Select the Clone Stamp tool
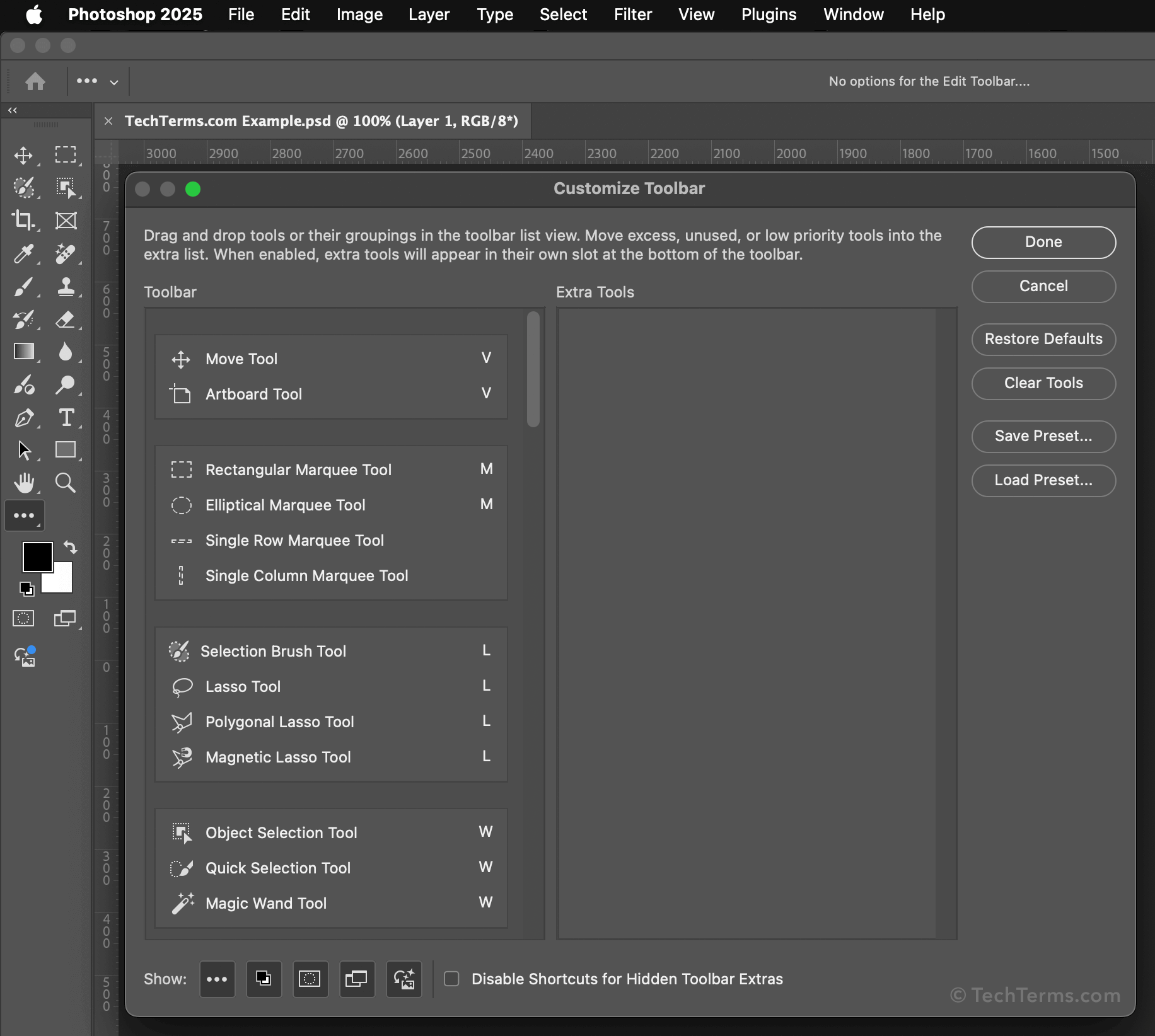1155x1036 pixels. coord(66,287)
